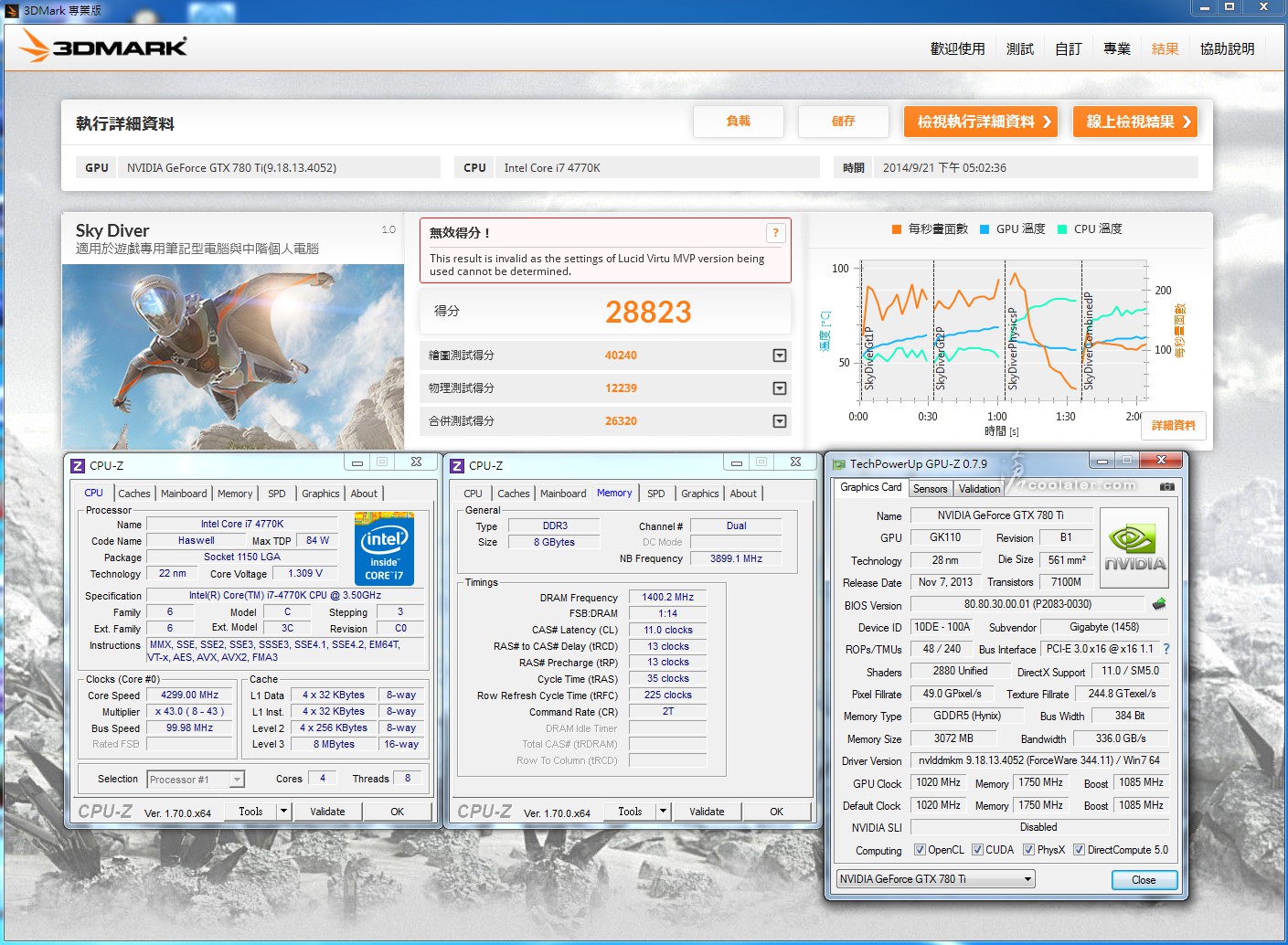Open the Processor #1 selection dropdown
Viewport: 1288px width, 945px height.
[x=237, y=780]
